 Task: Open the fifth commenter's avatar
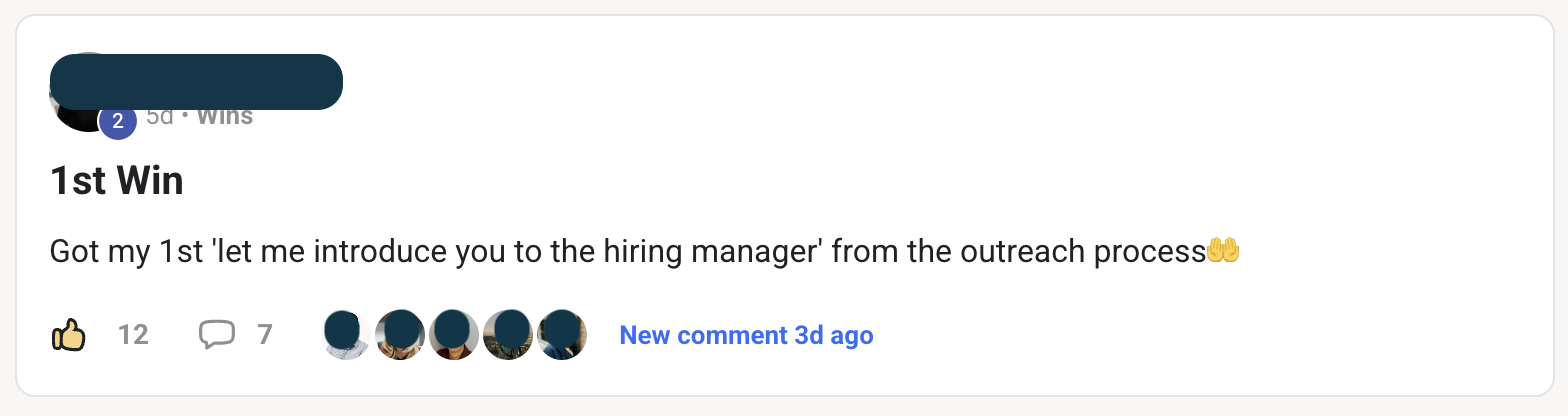[x=562, y=335]
